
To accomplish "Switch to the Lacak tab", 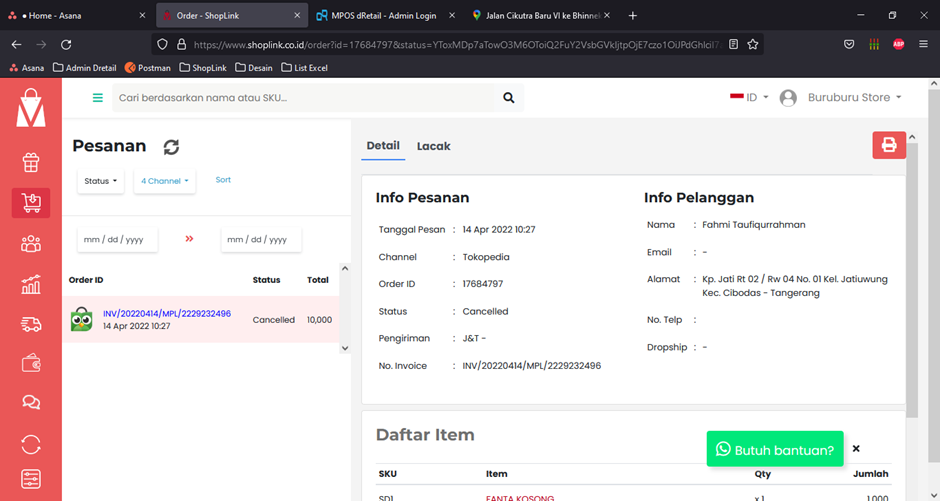I will coord(433,146).
